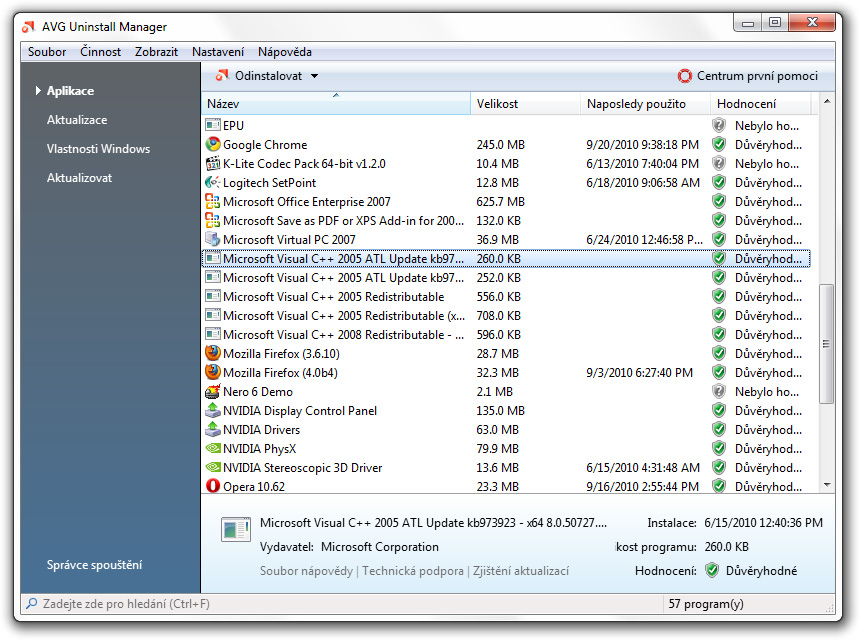Click the lifebuoy icon of Centrum první pomoci
The image size is (860, 641).
[x=684, y=76]
